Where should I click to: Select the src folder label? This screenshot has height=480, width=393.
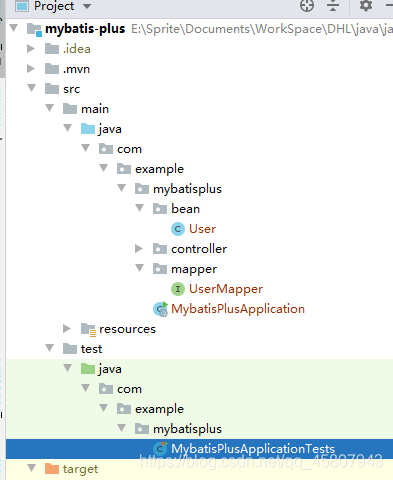pyautogui.click(x=71, y=89)
